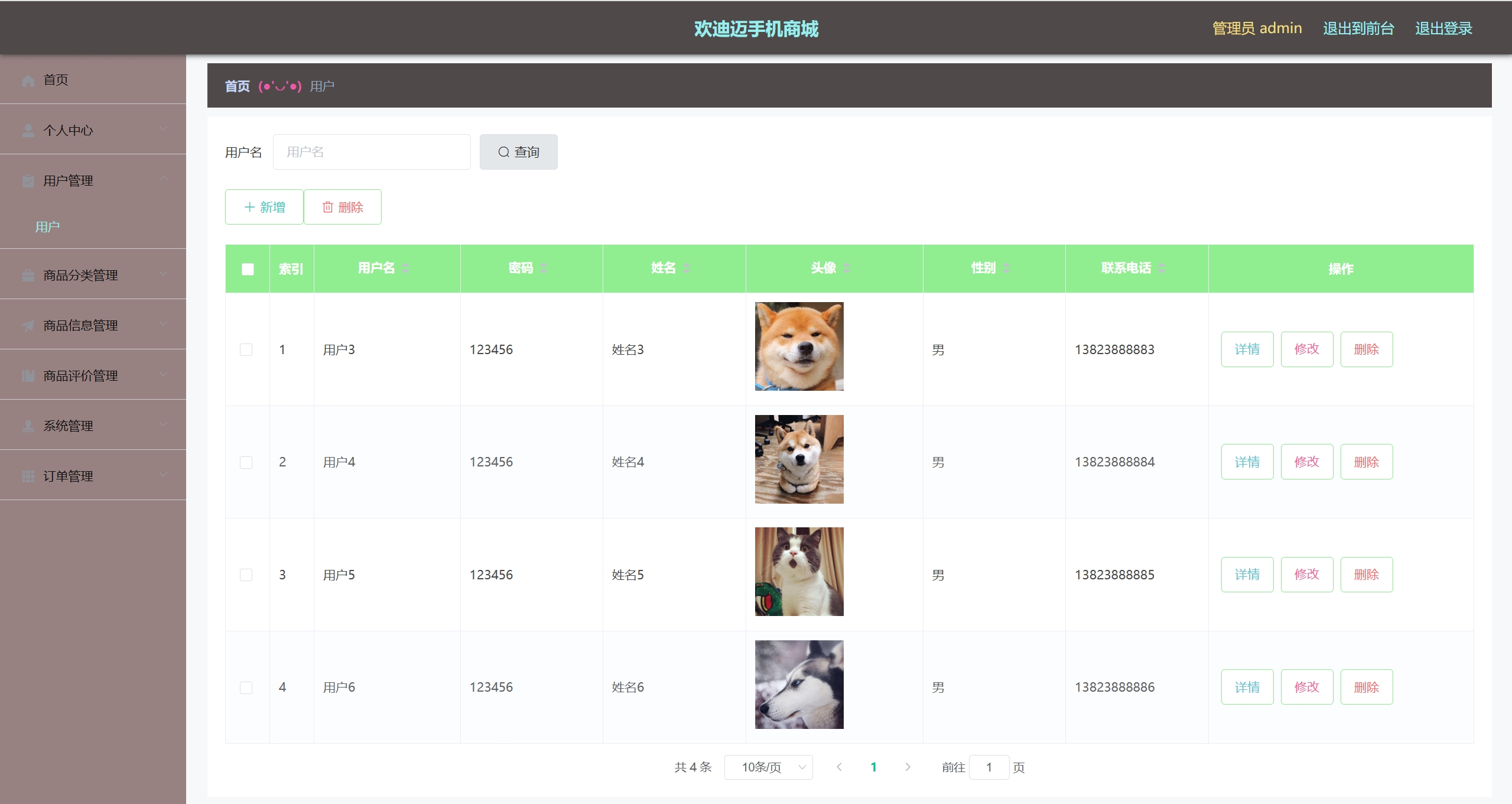The width and height of the screenshot is (1512, 804).
Task: Open the 商品评价管理 sidebar menu
Action: pos(93,375)
